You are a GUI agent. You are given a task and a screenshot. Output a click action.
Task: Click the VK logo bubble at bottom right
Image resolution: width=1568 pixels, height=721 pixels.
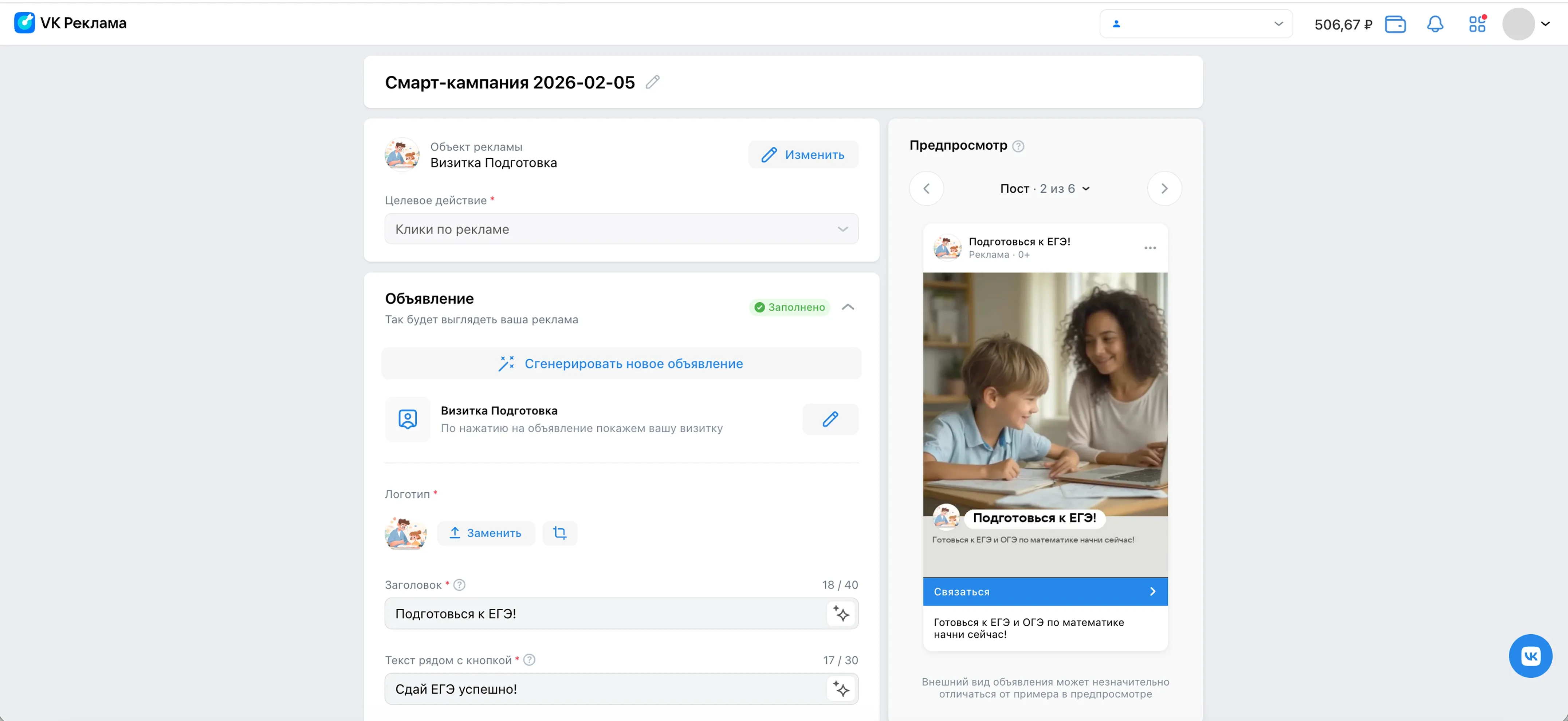point(1532,656)
